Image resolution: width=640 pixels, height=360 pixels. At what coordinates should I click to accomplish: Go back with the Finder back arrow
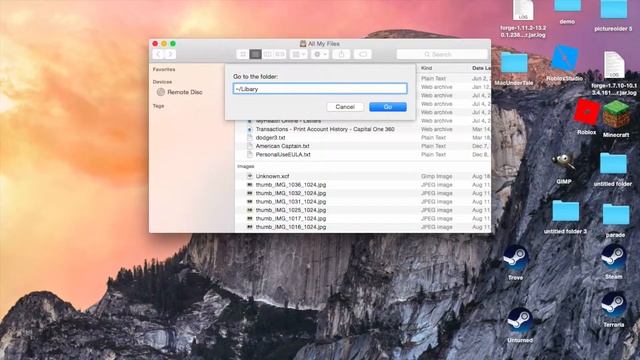[x=158, y=54]
